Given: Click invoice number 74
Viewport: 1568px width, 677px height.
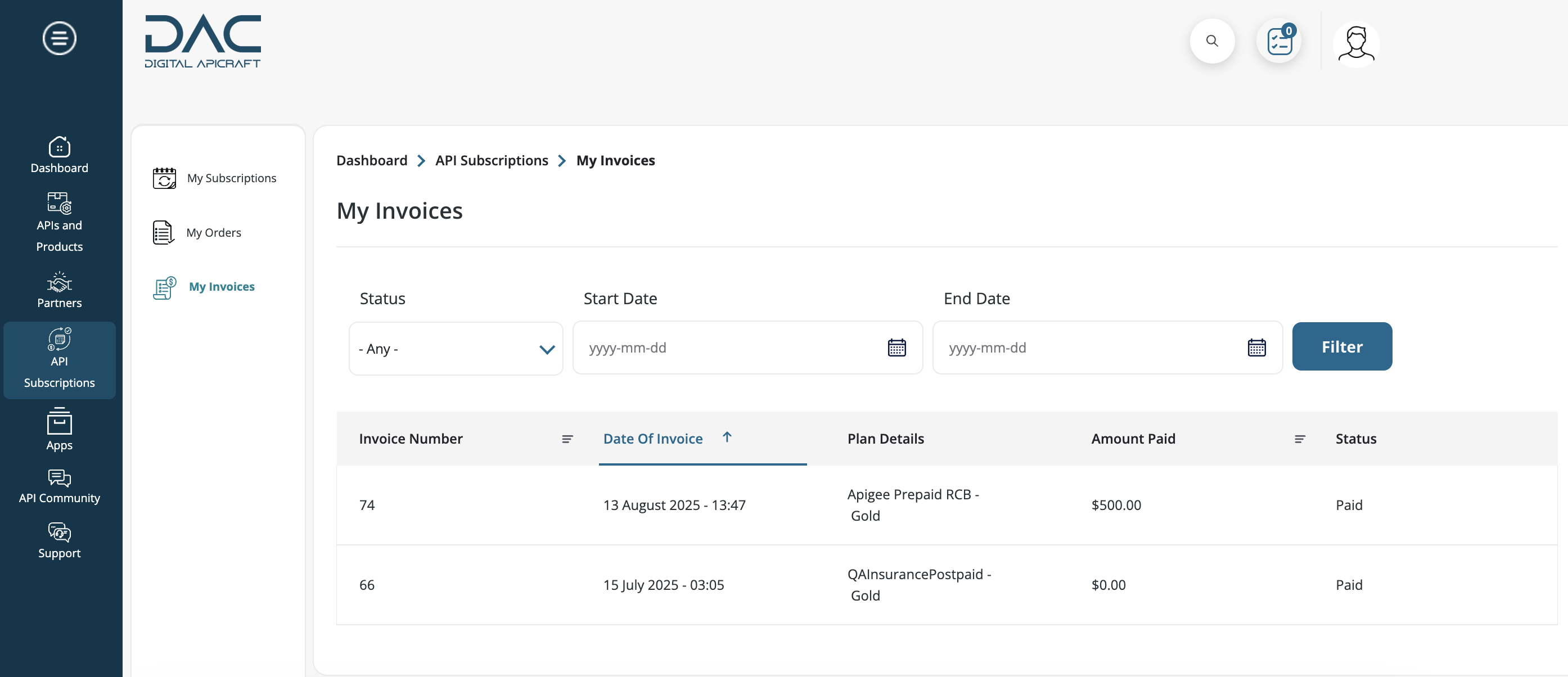Looking at the screenshot, I should coord(367,505).
